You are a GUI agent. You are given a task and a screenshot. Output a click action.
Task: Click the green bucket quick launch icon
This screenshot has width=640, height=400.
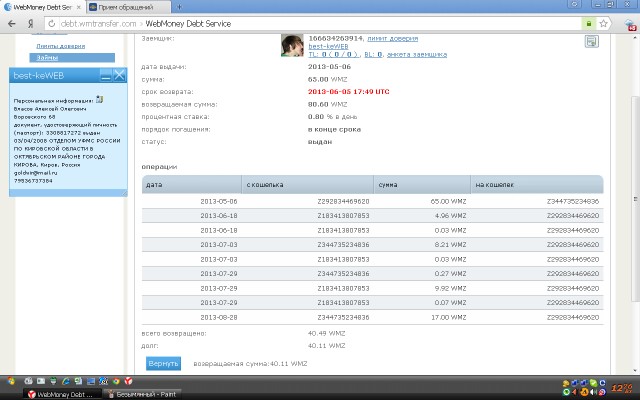point(53,381)
